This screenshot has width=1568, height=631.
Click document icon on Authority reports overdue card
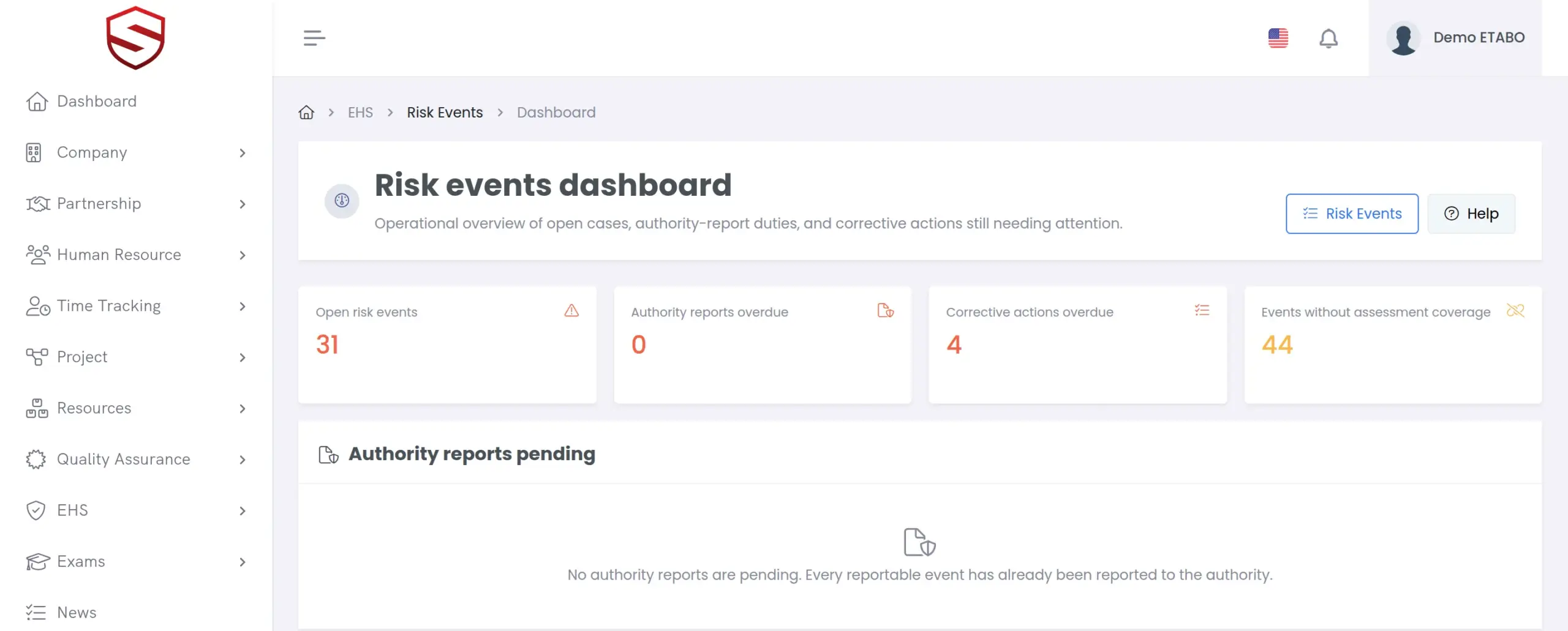pyautogui.click(x=886, y=311)
